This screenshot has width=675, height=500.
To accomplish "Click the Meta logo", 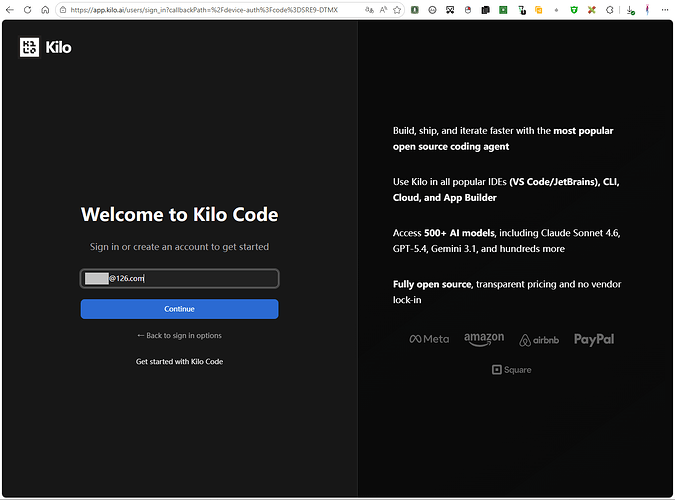I will 429,339.
